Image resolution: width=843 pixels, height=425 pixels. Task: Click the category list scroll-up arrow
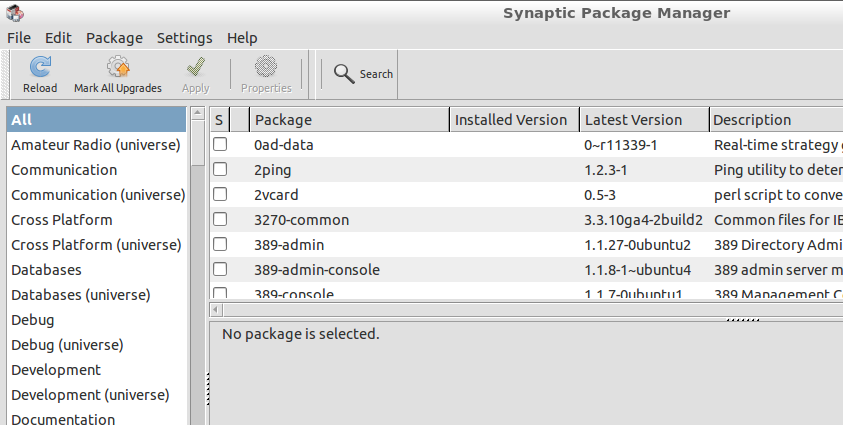click(198, 113)
